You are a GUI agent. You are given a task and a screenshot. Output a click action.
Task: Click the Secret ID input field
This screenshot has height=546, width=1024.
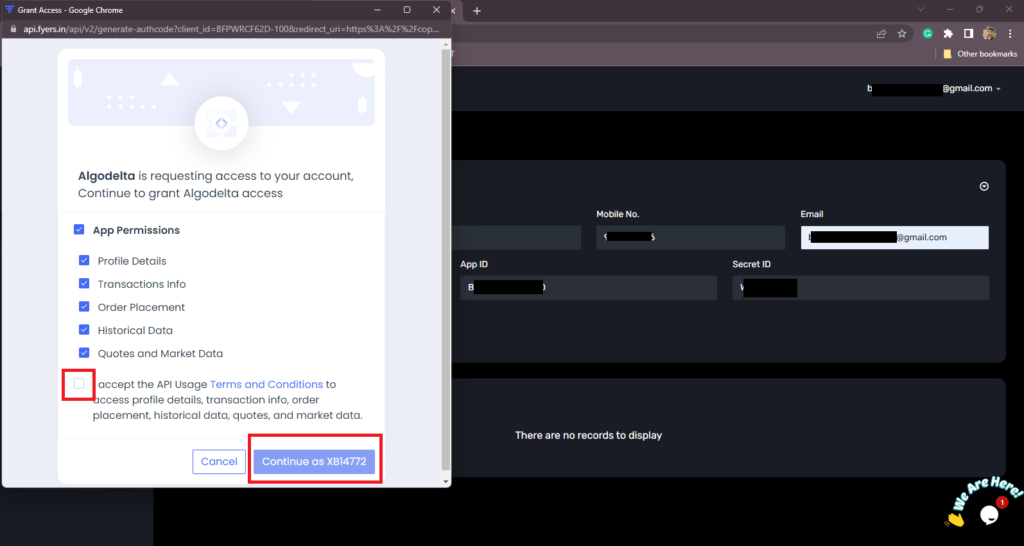click(861, 288)
